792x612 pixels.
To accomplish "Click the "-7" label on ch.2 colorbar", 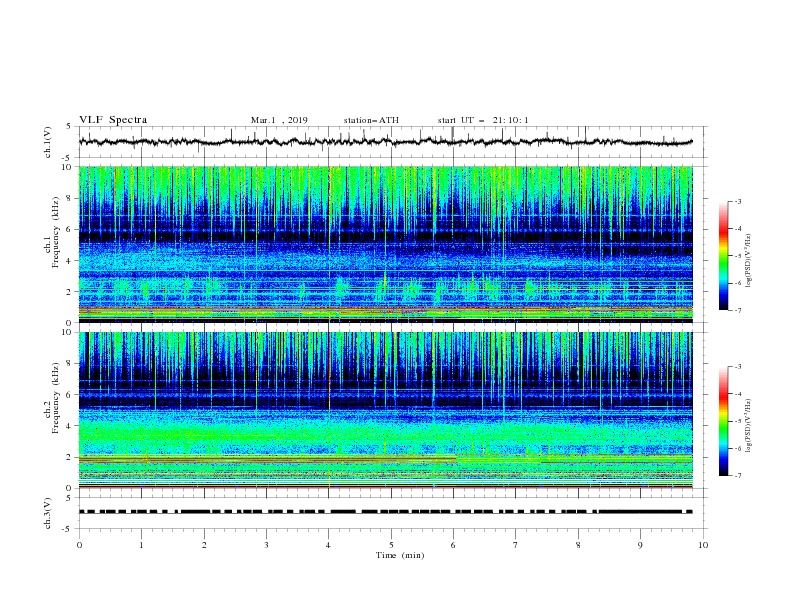I will tap(738, 476).
